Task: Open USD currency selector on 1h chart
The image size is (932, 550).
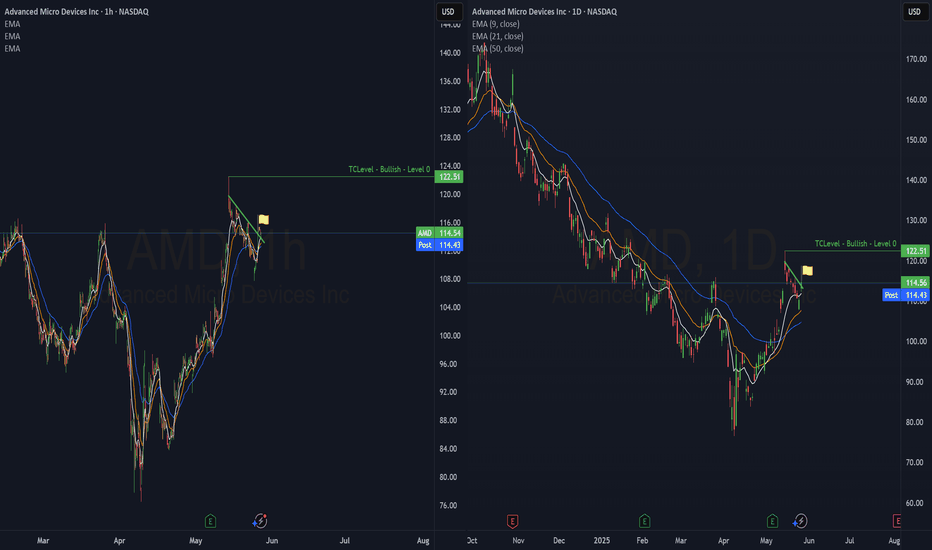Action: [x=448, y=11]
